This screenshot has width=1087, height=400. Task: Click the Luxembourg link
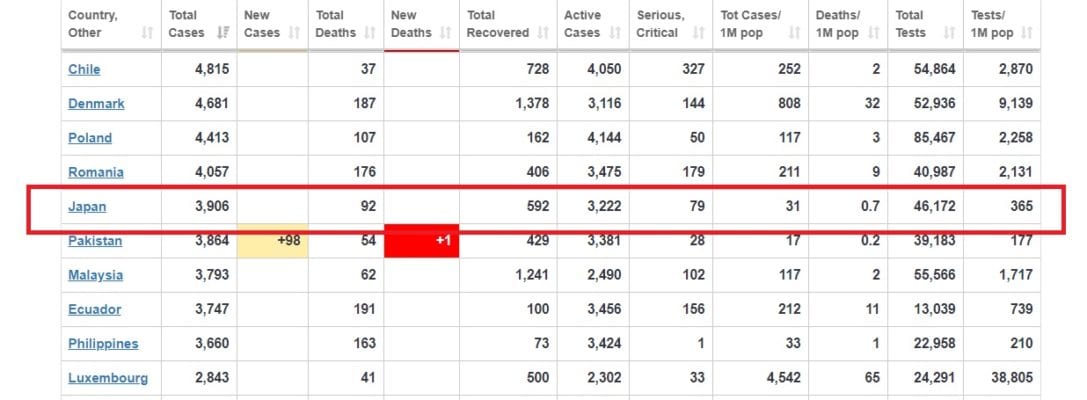[x=108, y=379]
